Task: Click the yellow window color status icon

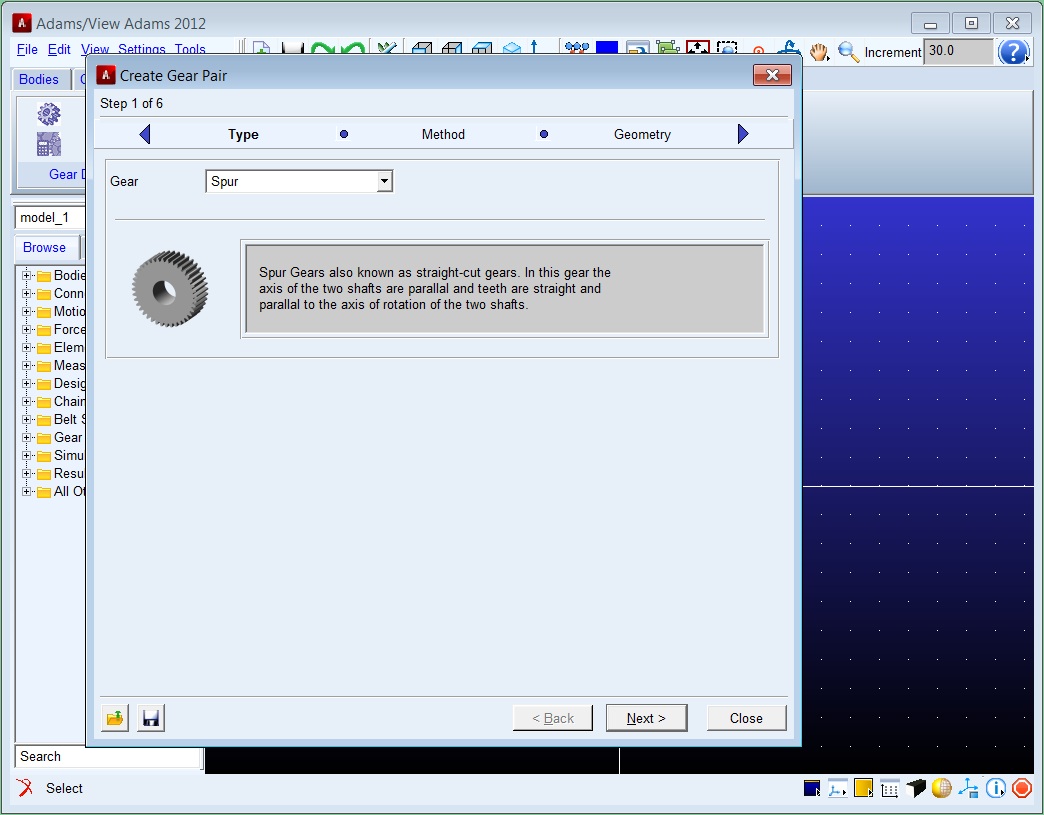Action: click(864, 788)
